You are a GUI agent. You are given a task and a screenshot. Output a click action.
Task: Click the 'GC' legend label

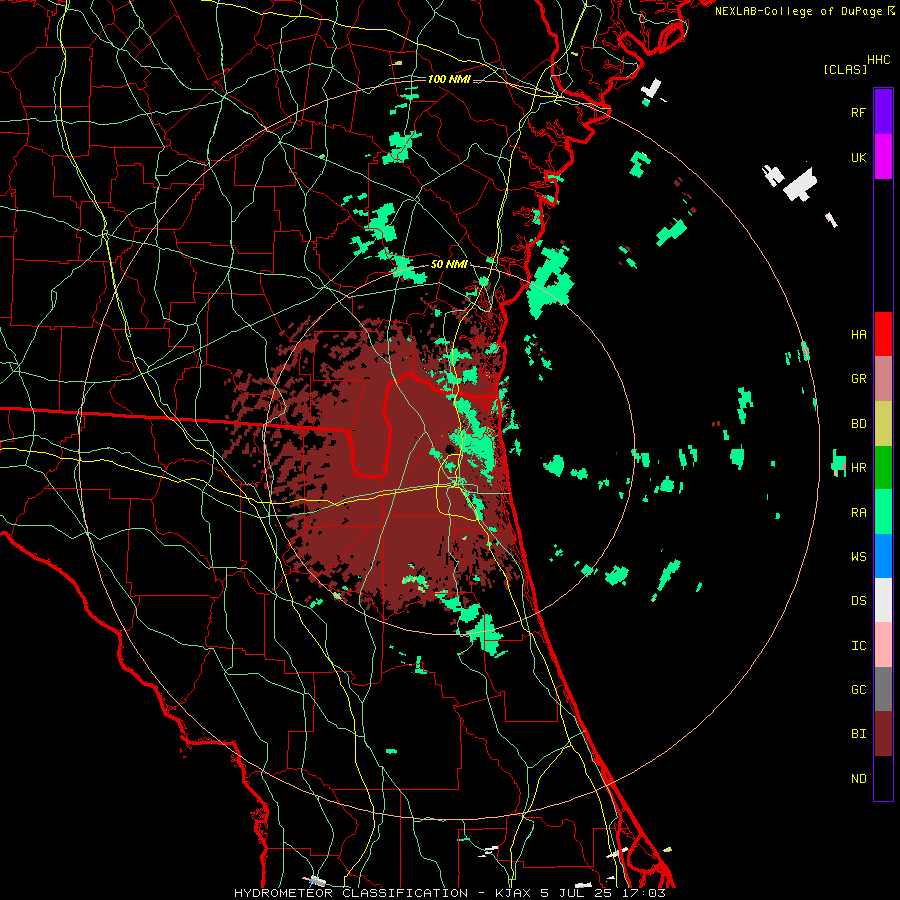pyautogui.click(x=858, y=689)
